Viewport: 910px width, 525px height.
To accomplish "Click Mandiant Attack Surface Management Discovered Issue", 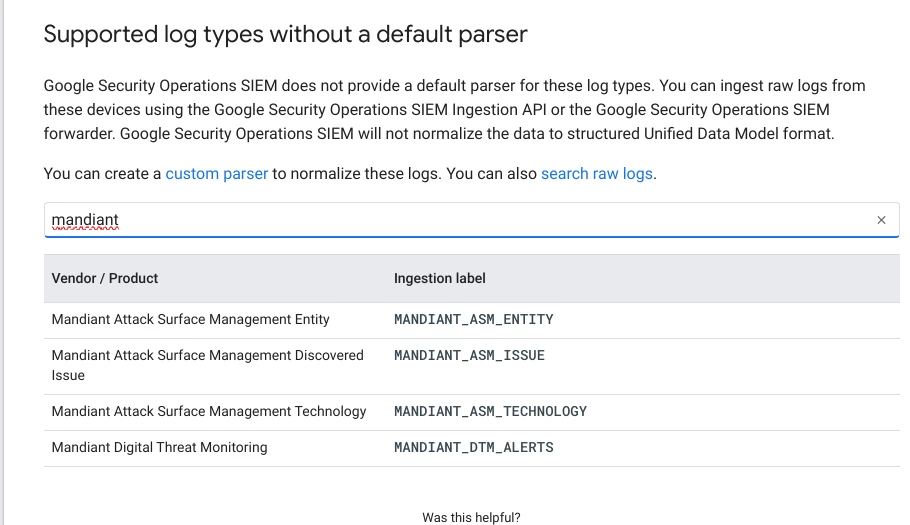I will (x=207, y=365).
